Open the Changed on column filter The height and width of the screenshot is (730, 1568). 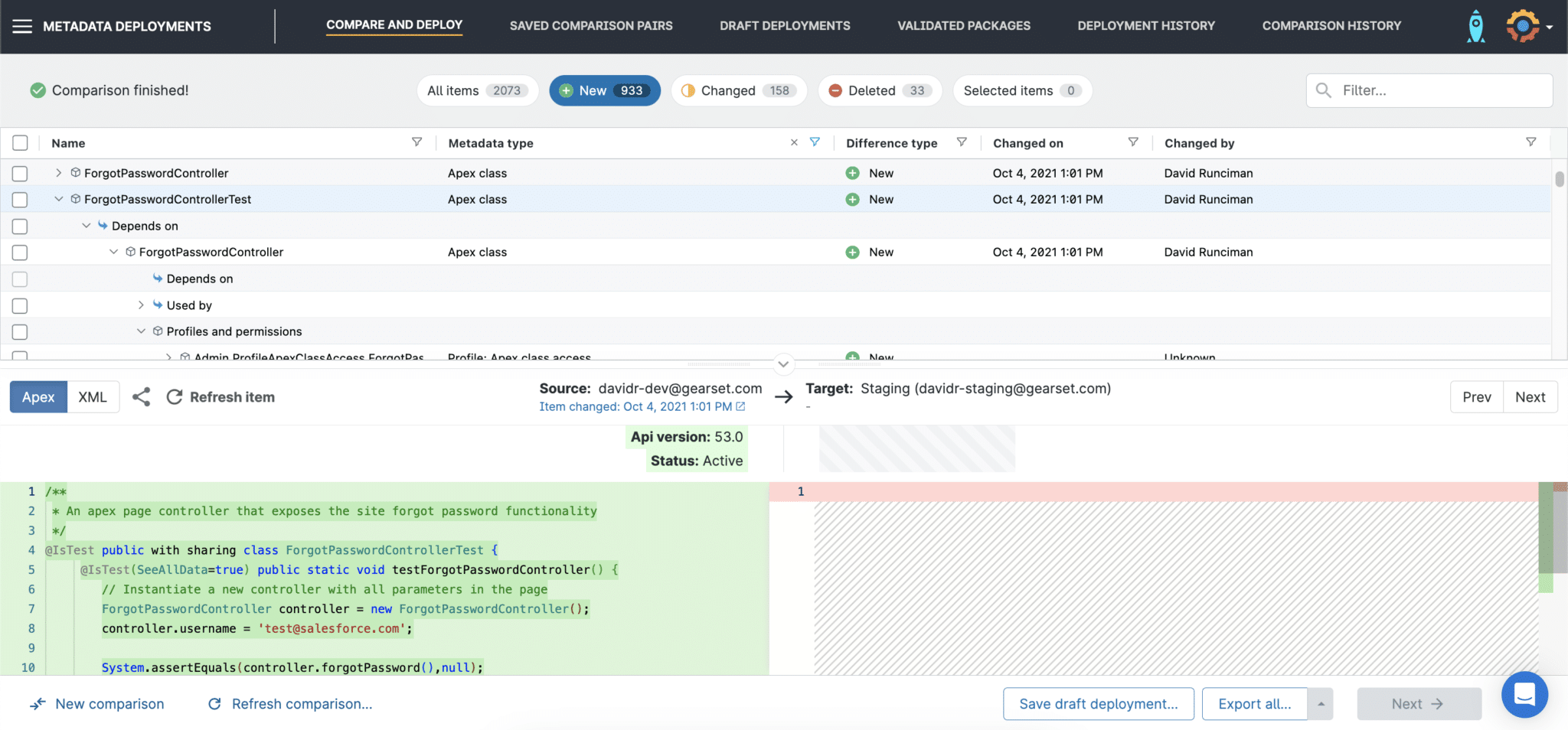click(x=1133, y=142)
